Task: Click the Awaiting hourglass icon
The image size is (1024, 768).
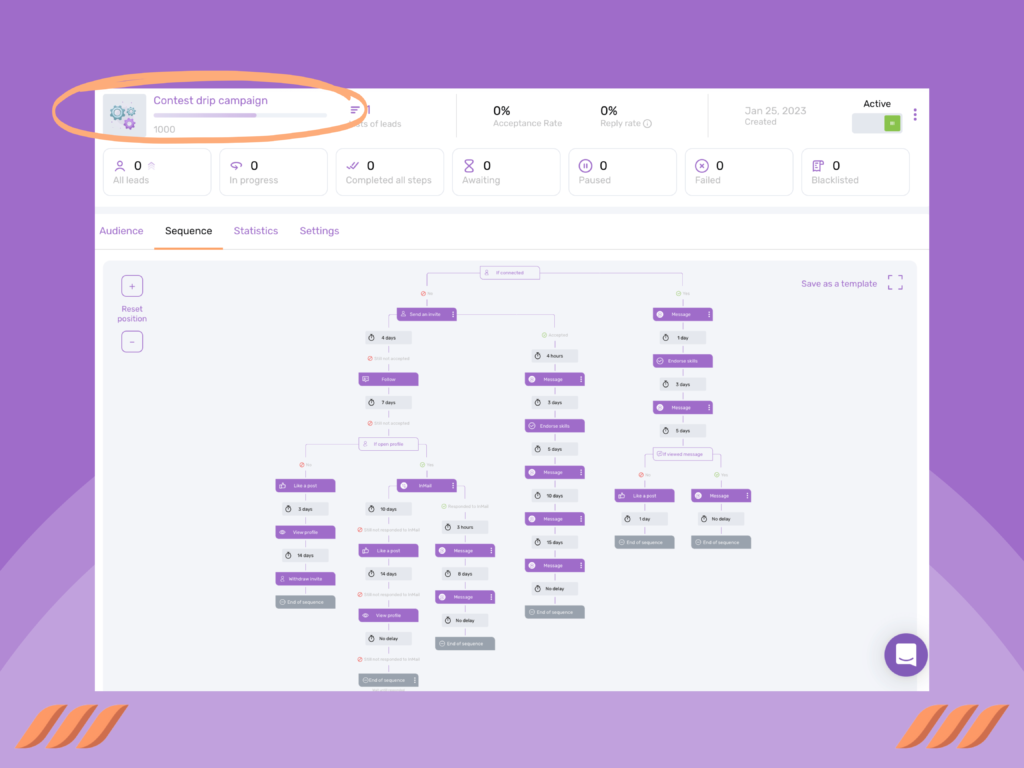Action: (469, 166)
